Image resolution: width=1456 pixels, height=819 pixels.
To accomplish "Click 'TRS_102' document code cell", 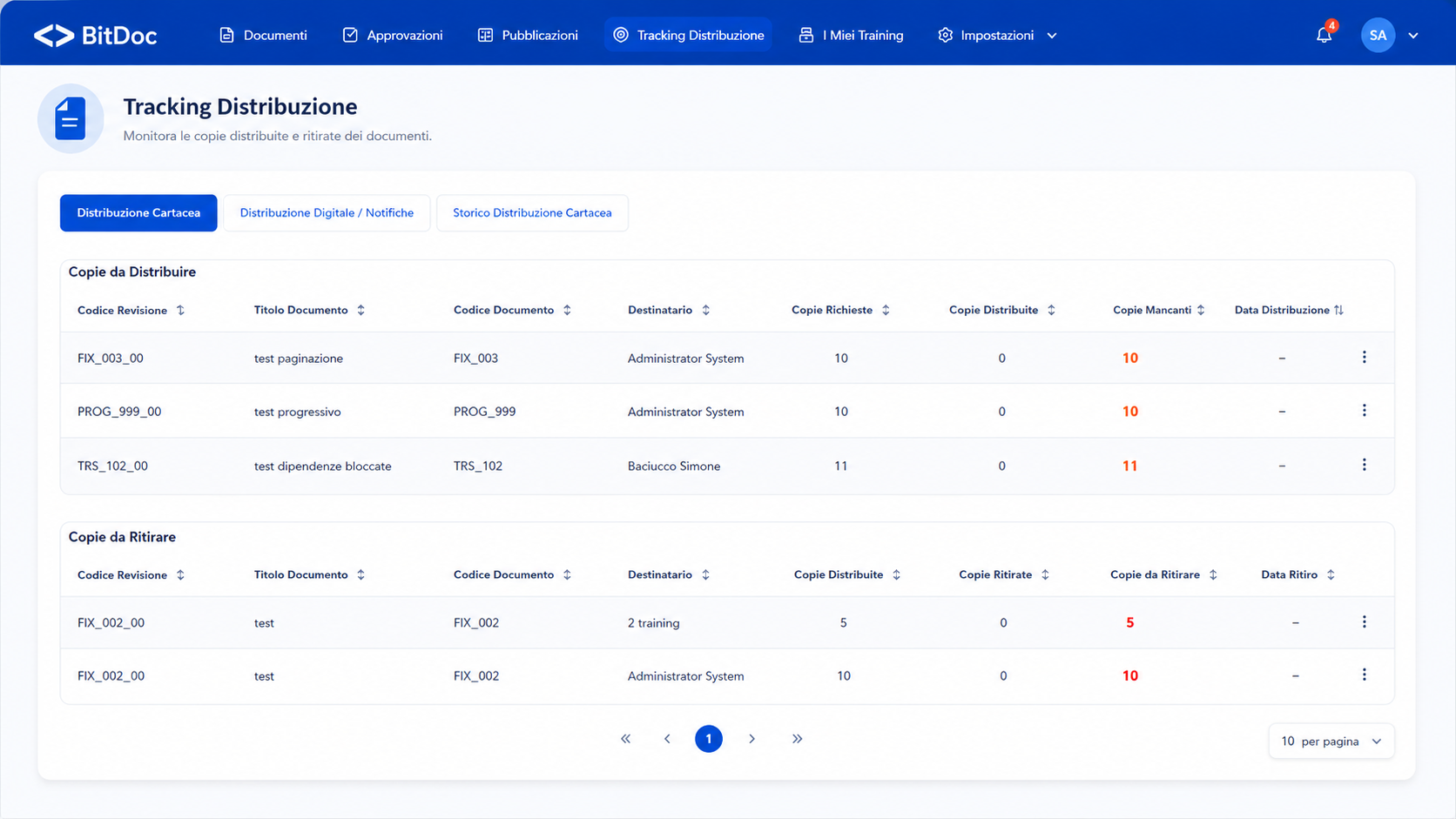I will [x=477, y=467].
